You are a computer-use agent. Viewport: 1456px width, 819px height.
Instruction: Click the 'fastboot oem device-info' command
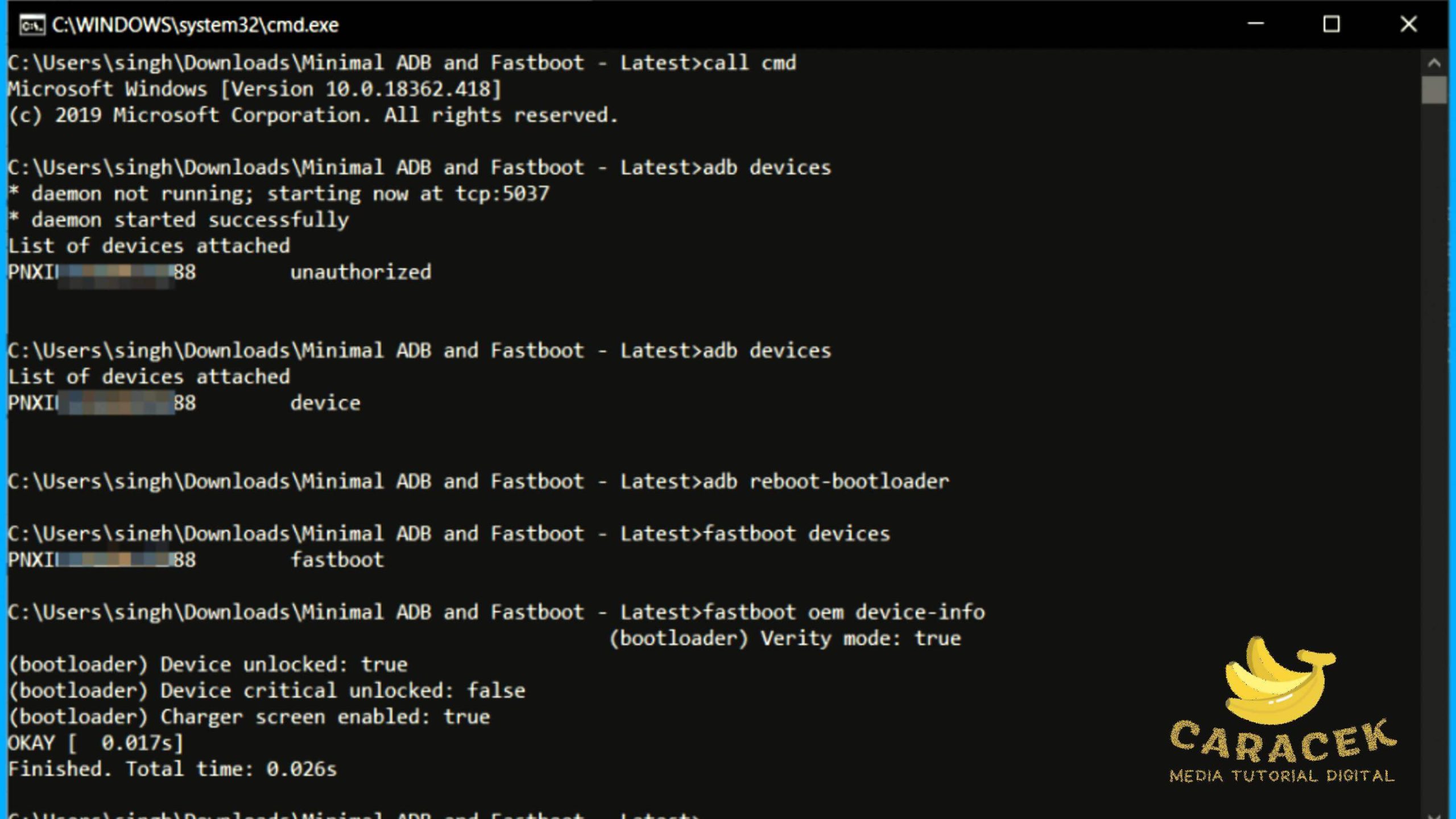point(843,612)
